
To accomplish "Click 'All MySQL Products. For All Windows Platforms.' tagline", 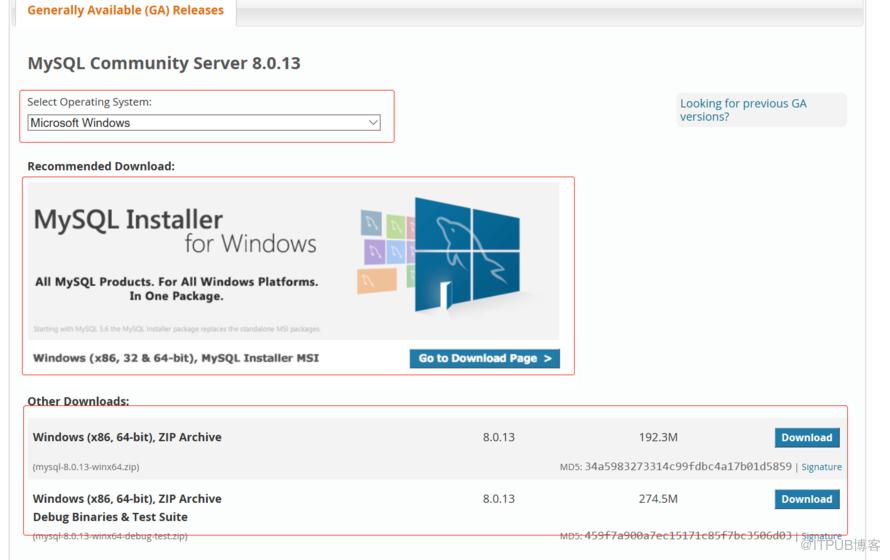I will click(x=177, y=282).
